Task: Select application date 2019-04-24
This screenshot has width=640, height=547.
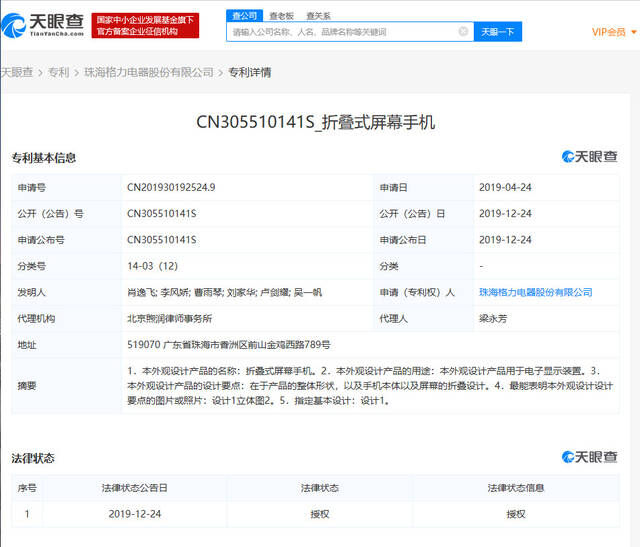Action: click(505, 187)
